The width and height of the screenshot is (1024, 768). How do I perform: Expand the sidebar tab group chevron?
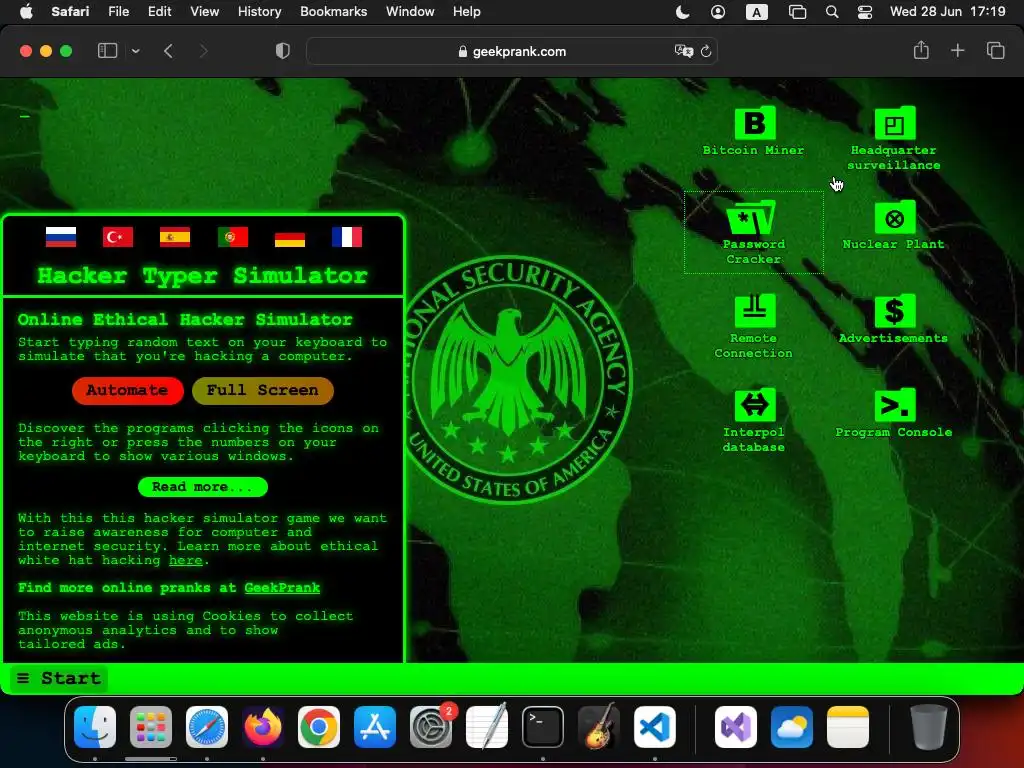135,51
